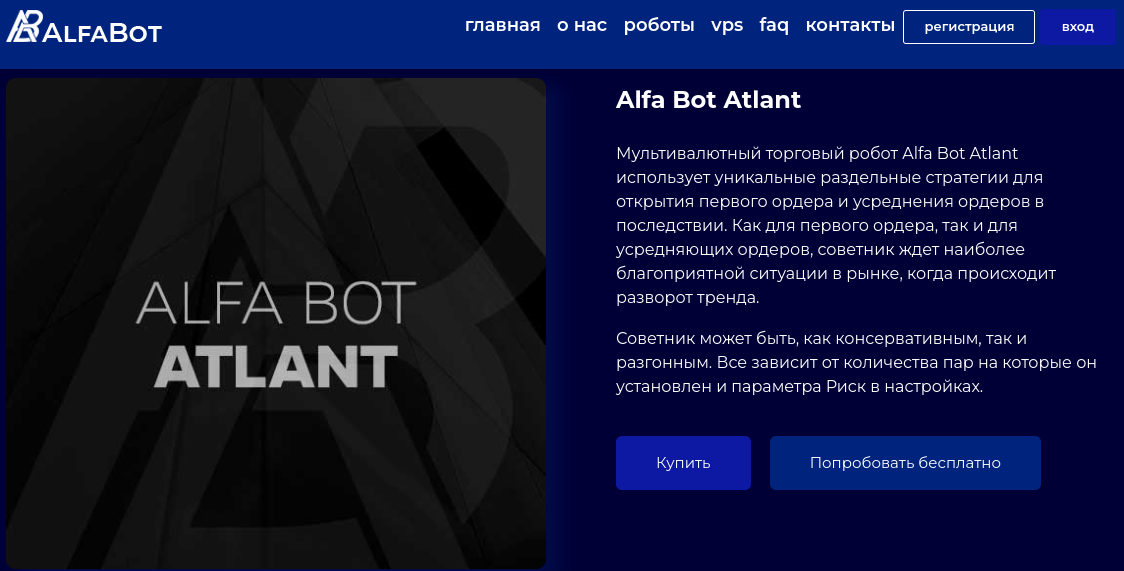Click the ALFA BOT text in banner image
Viewport: 1124px width, 571px height.
click(x=276, y=303)
